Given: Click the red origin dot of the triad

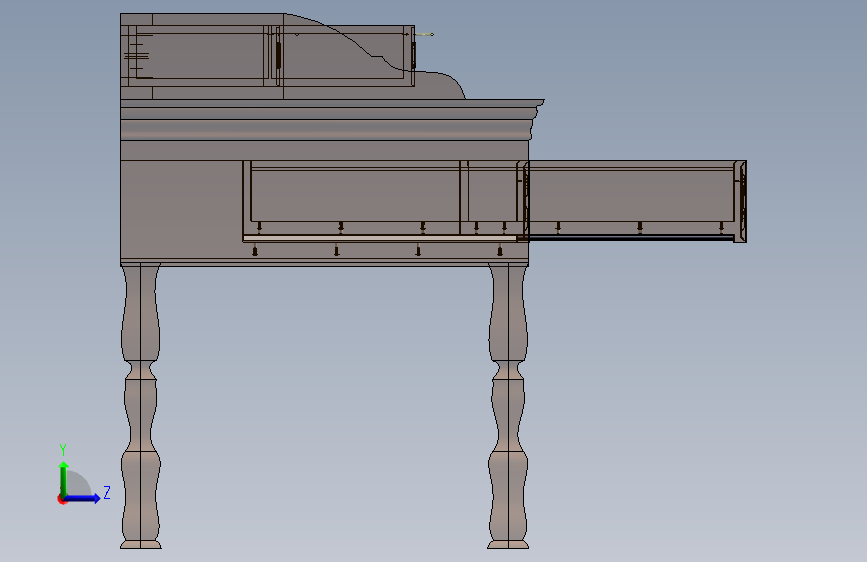Looking at the screenshot, I should 61,499.
